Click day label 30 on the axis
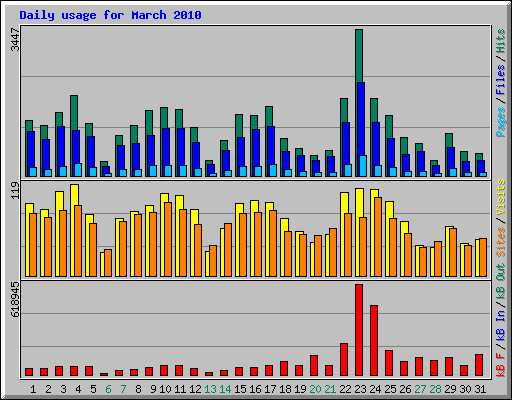 [465, 389]
